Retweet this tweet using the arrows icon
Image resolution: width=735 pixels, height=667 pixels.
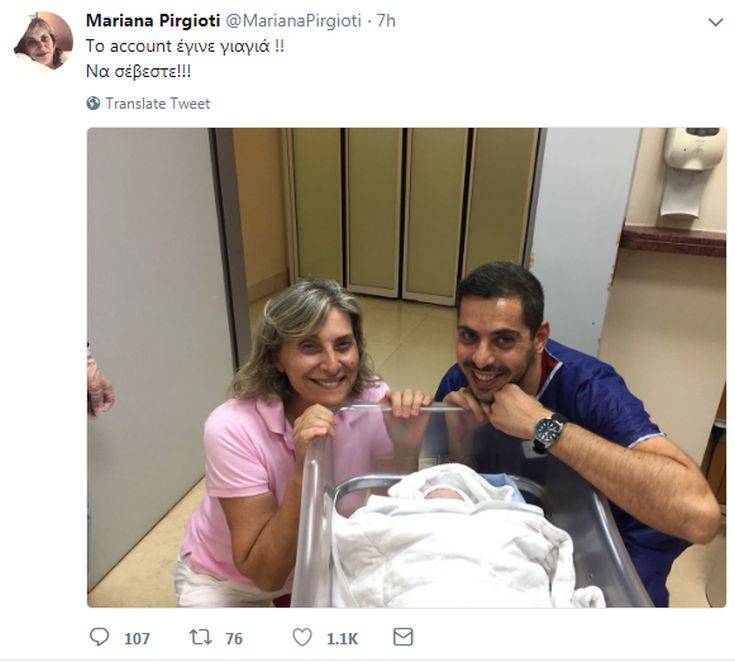coord(200,637)
